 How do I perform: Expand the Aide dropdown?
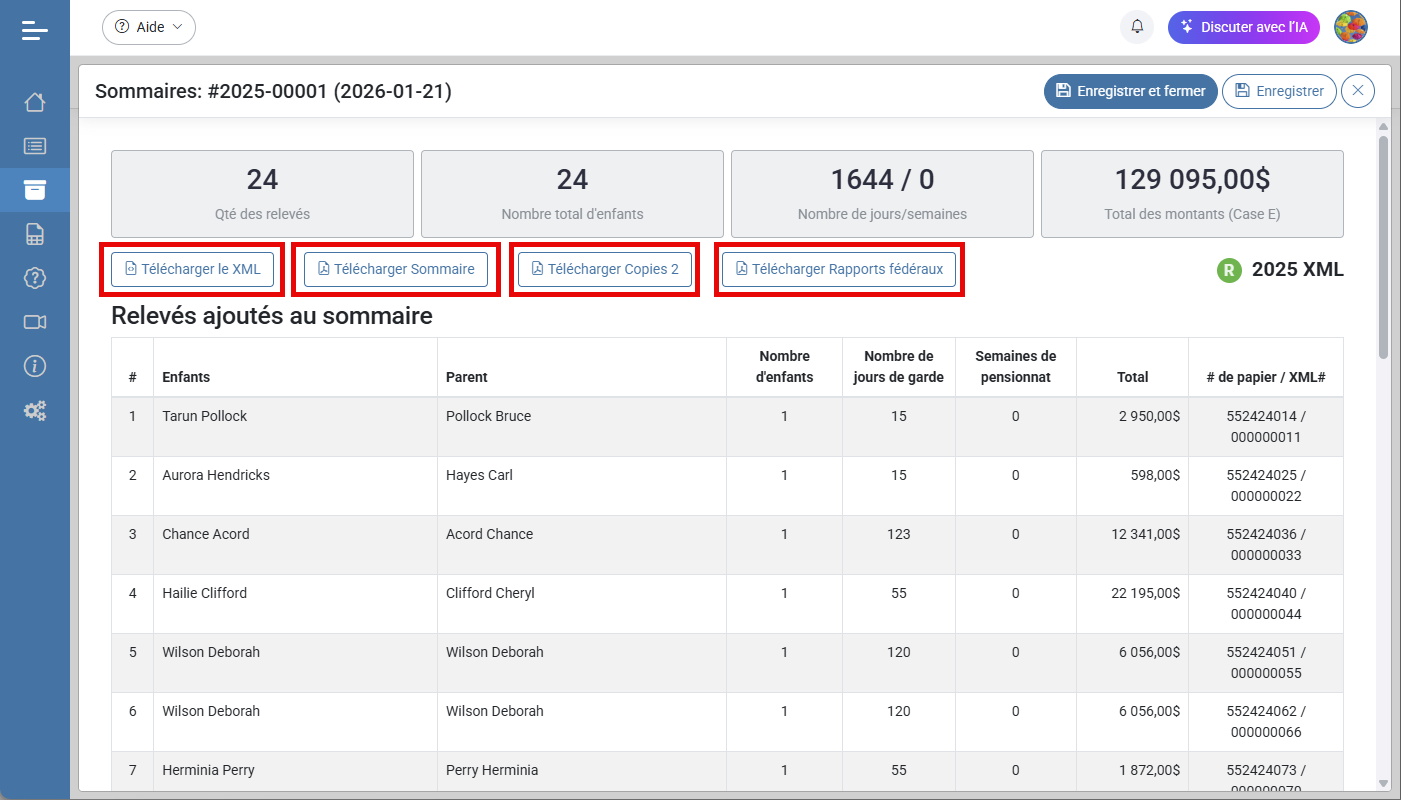[x=149, y=27]
